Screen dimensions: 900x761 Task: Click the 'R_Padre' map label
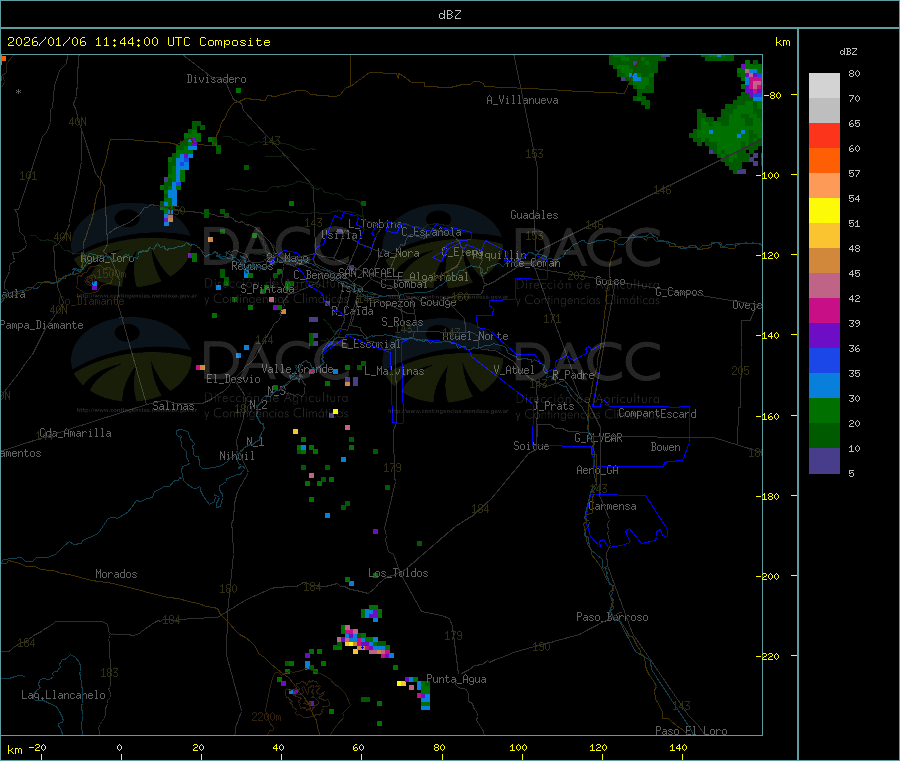coord(573,375)
